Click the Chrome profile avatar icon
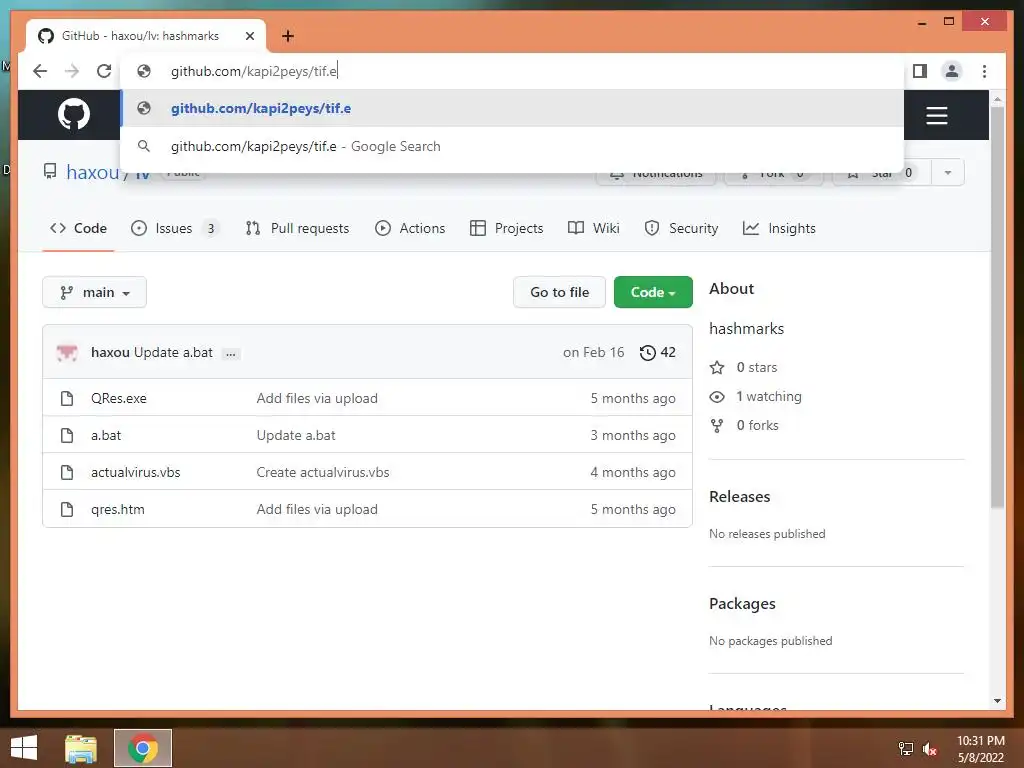Image resolution: width=1024 pixels, height=768 pixels. 952,71
